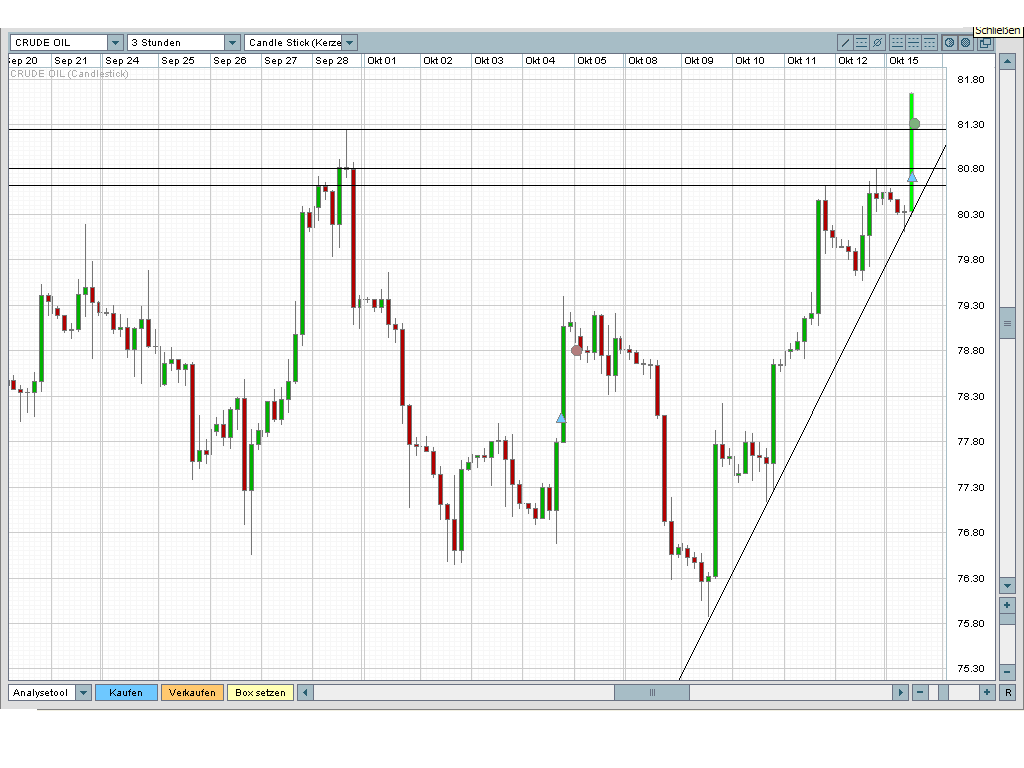Open the CRUDE OIL instrument dropdown
The image size is (1024, 768).
tap(115, 42)
